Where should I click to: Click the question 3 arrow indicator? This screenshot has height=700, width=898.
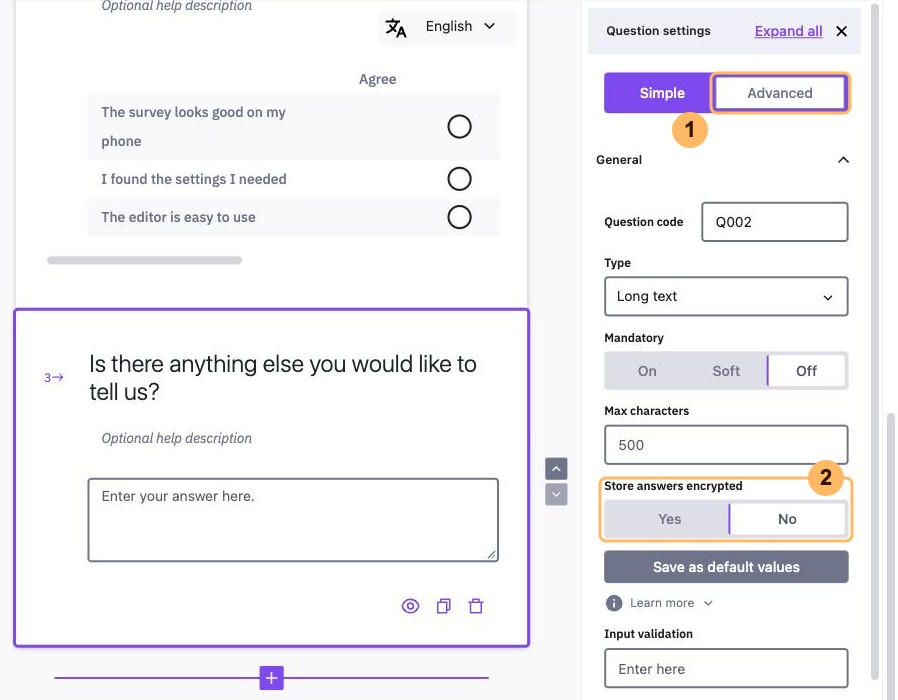pos(54,377)
